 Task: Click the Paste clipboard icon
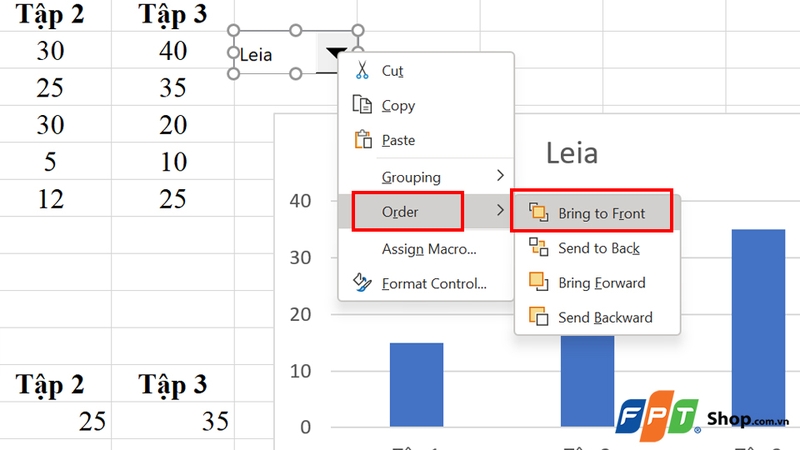click(x=363, y=139)
